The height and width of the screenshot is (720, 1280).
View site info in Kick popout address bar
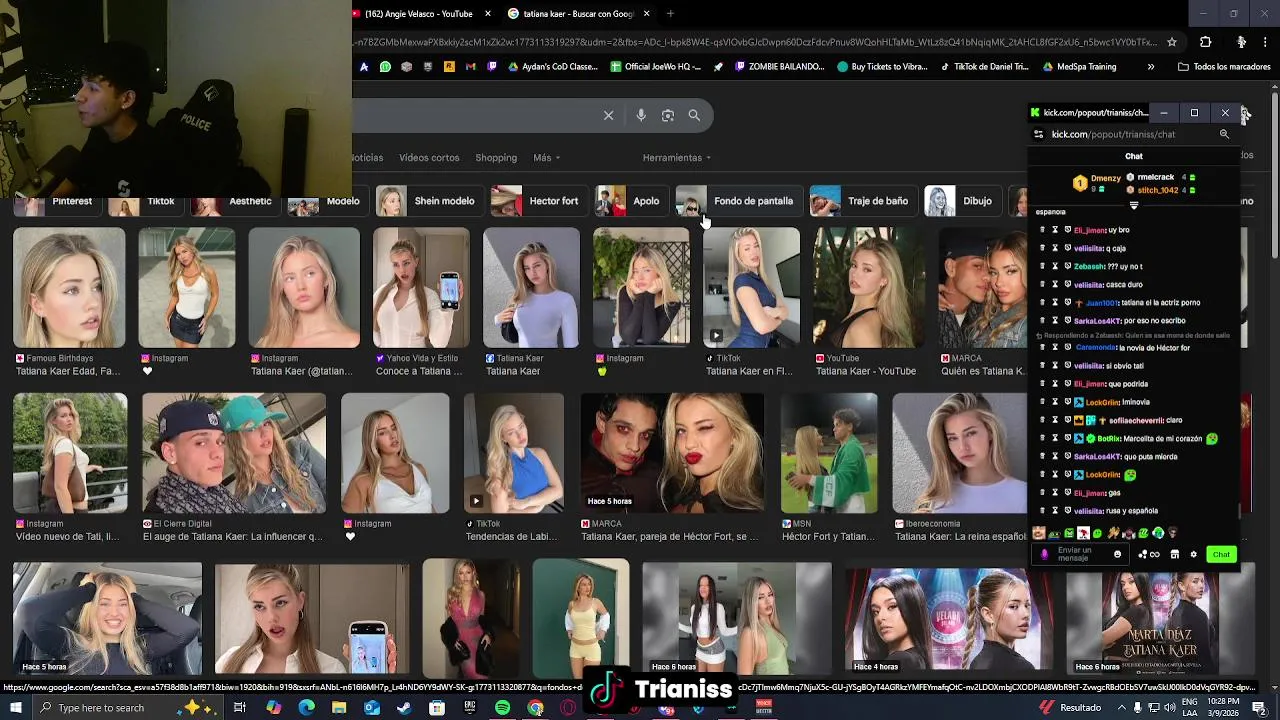1039,134
